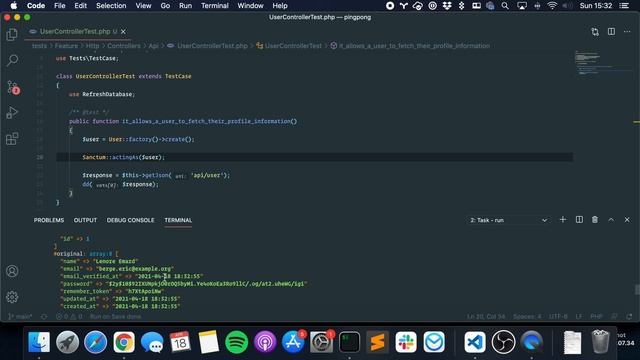Click the email value in terminal output
Screen dimensions: 640x360
point(135,269)
